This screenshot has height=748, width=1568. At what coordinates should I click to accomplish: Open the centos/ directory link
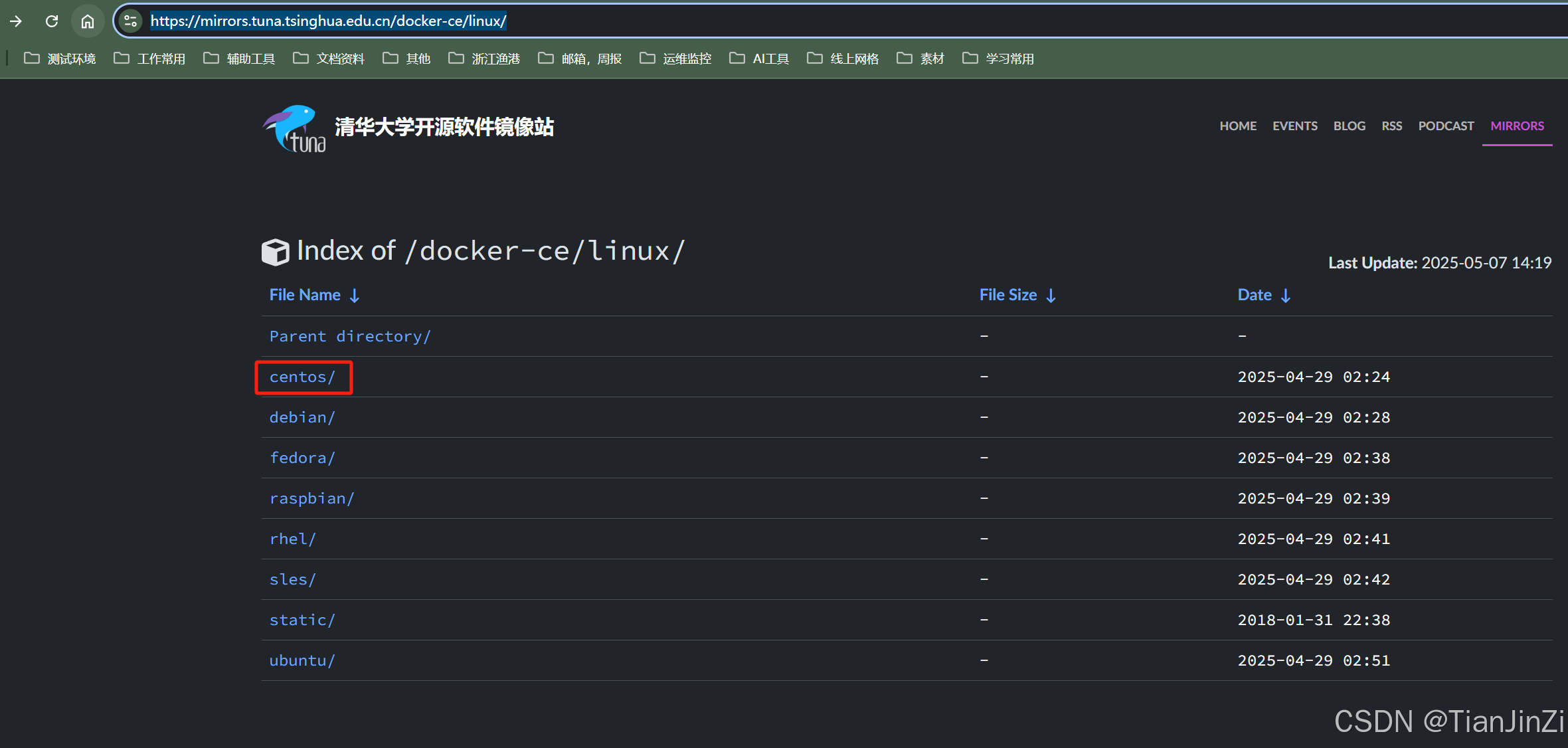tap(302, 377)
